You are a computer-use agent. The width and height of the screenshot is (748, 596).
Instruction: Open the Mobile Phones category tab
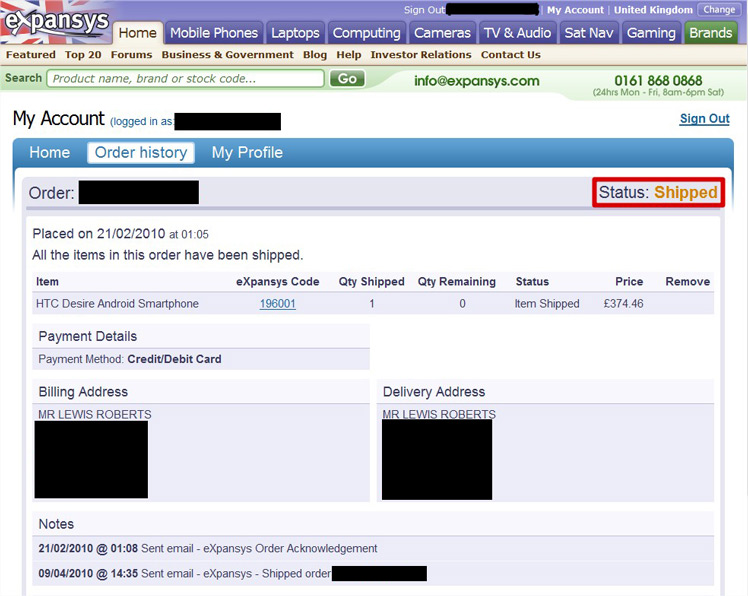[214, 33]
